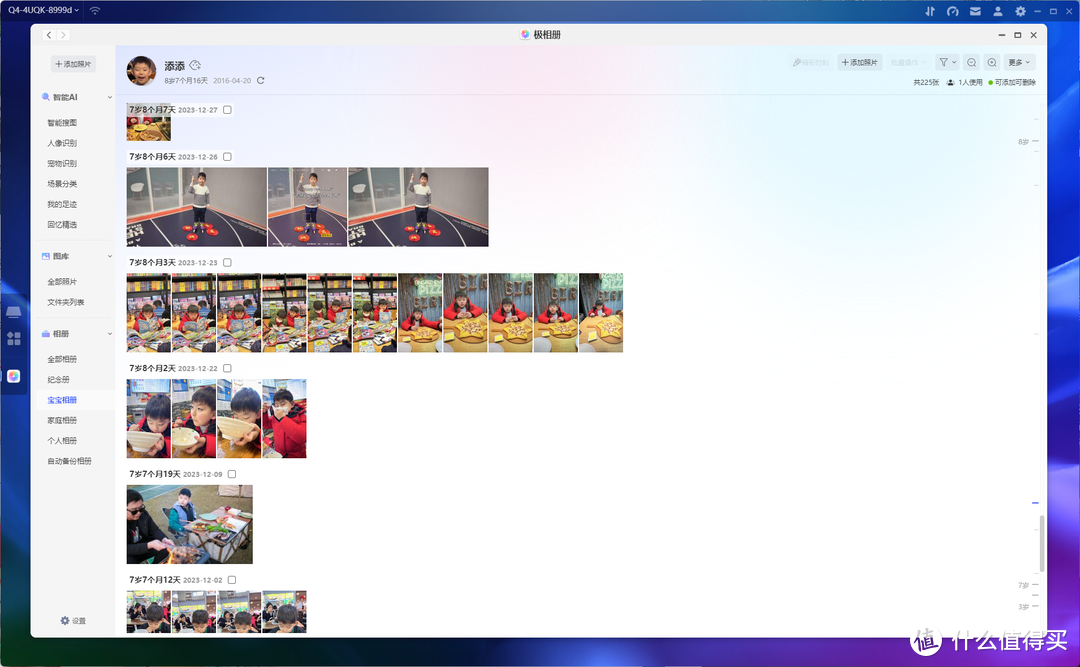Click the zoom out magnifier icon

[971, 63]
